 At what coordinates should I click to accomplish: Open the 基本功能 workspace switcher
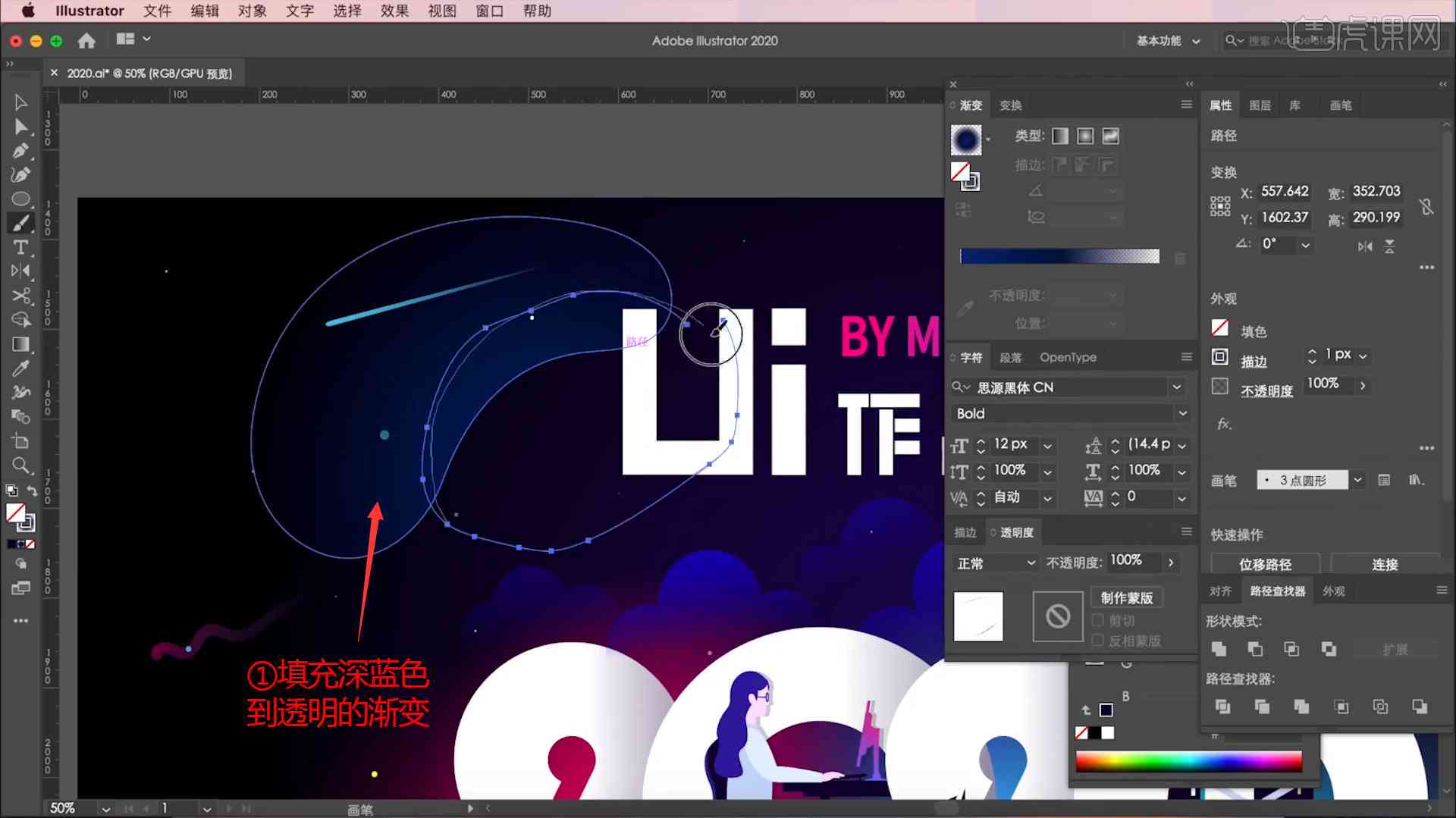1168,41
